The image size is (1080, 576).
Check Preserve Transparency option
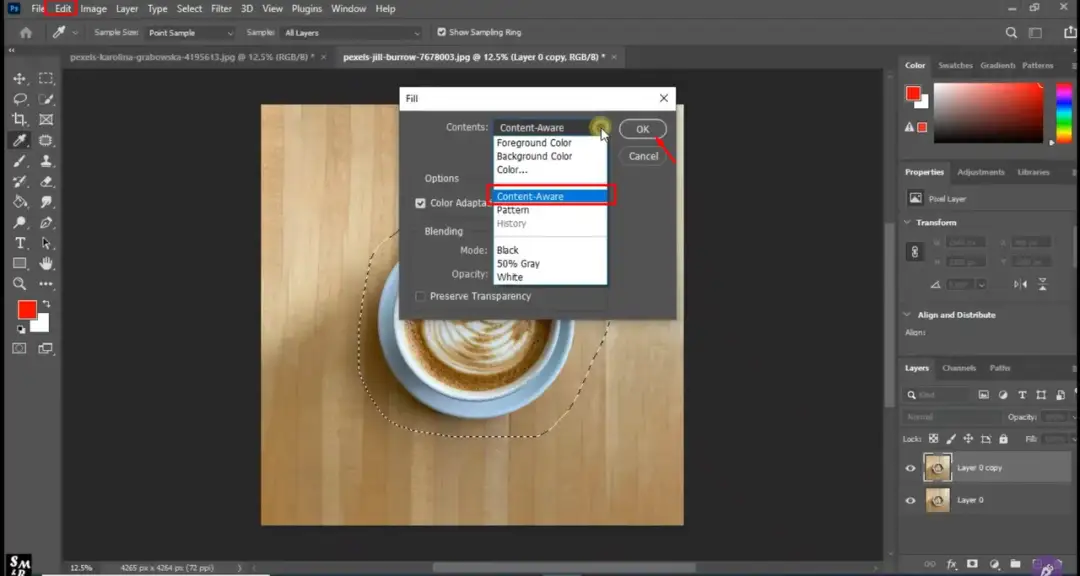click(x=420, y=296)
